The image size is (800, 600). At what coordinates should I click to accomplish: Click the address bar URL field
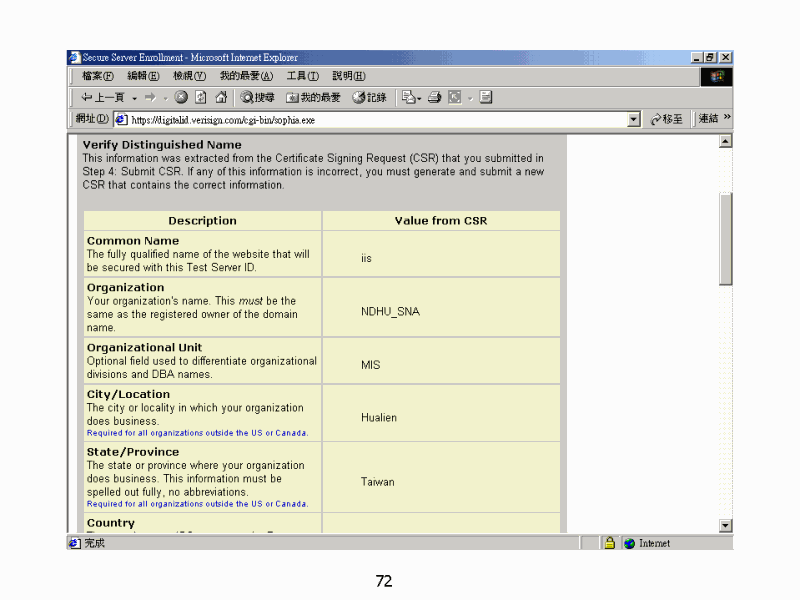(x=370, y=119)
